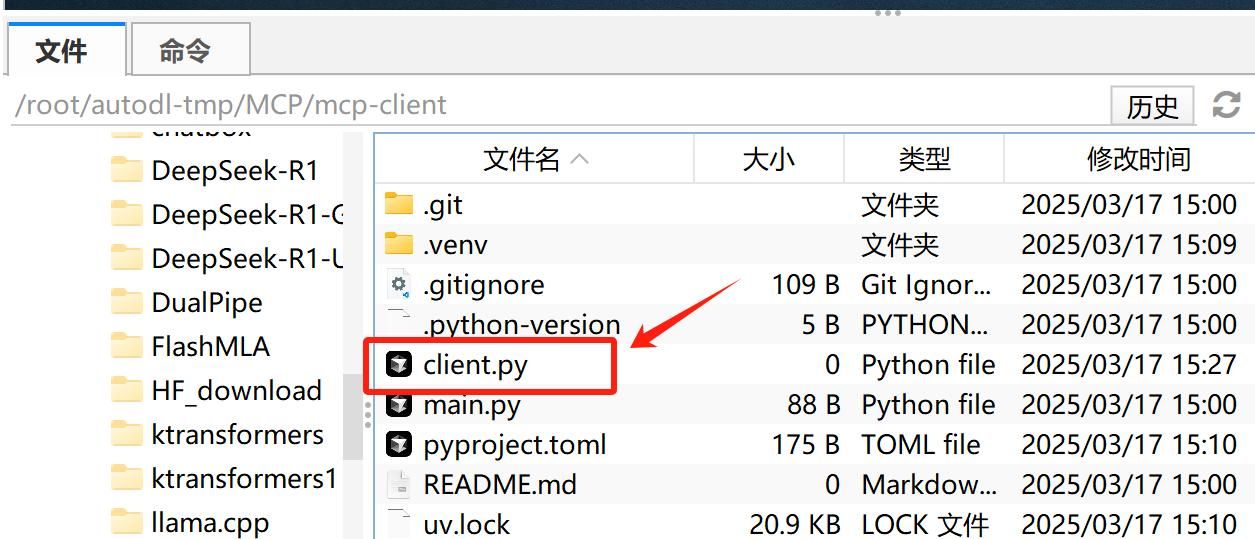Click the panel splitter grip handle

(368, 414)
